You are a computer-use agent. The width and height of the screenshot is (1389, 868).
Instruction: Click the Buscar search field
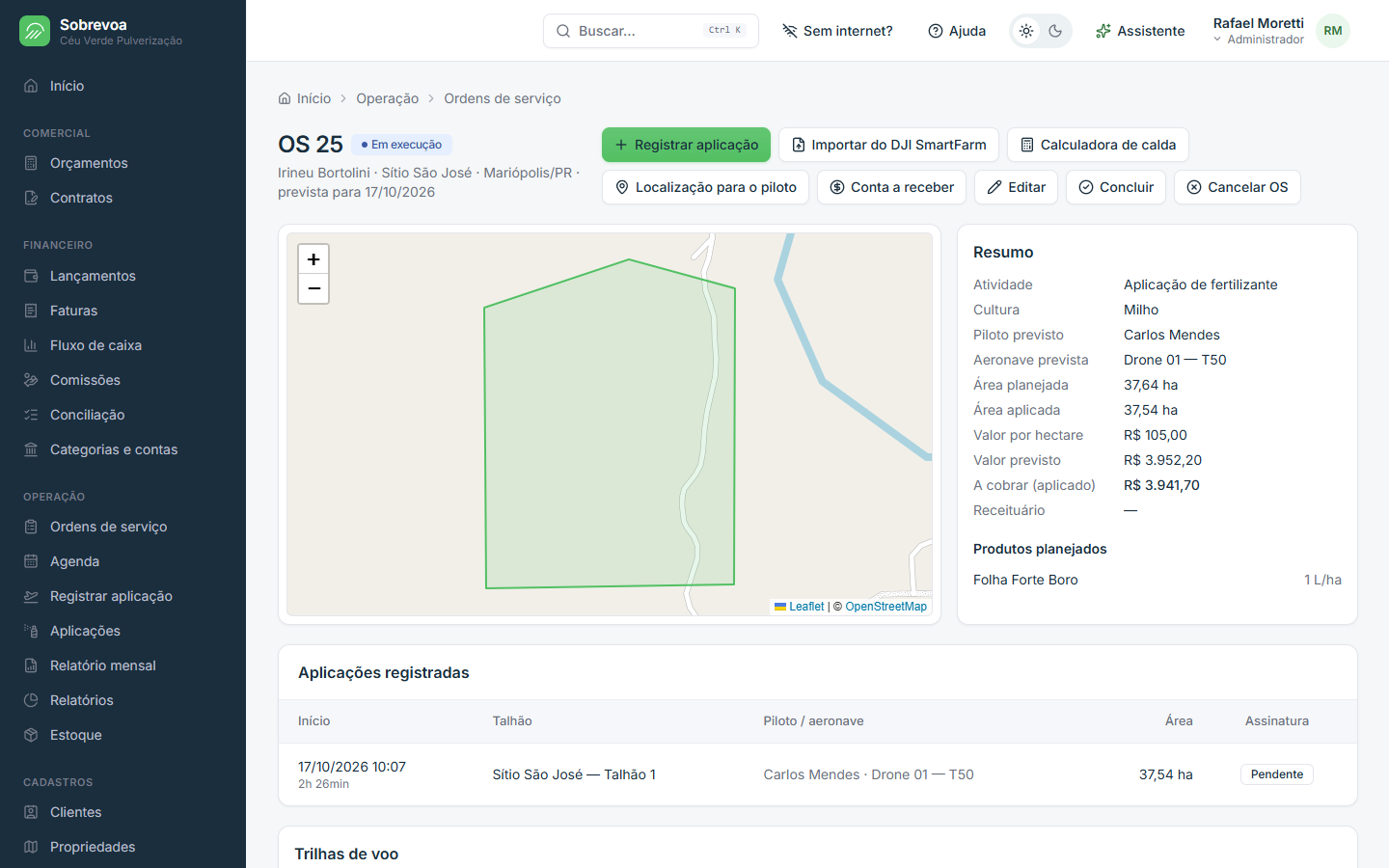click(651, 31)
